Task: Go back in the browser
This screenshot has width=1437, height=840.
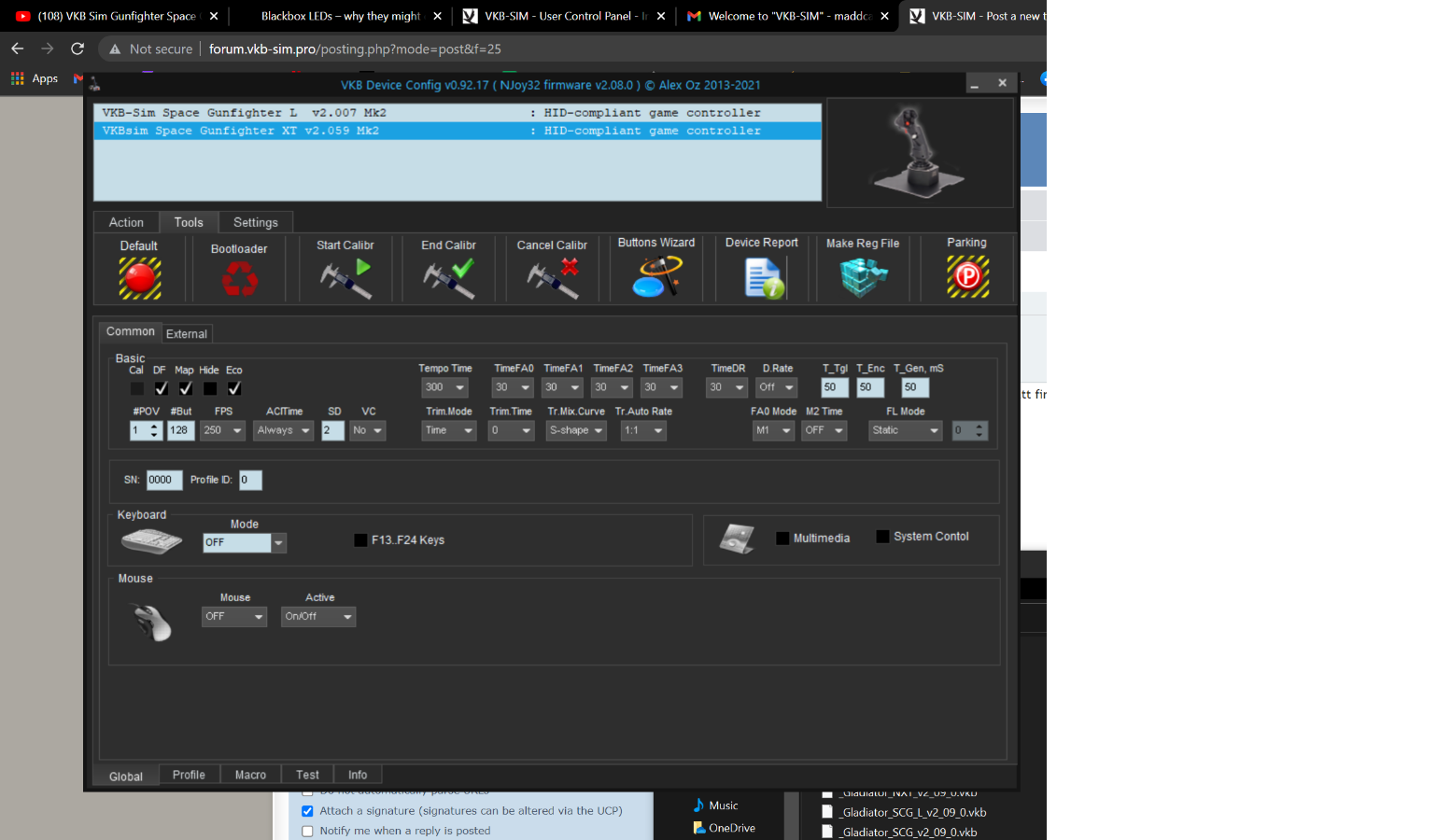Action: point(17,49)
